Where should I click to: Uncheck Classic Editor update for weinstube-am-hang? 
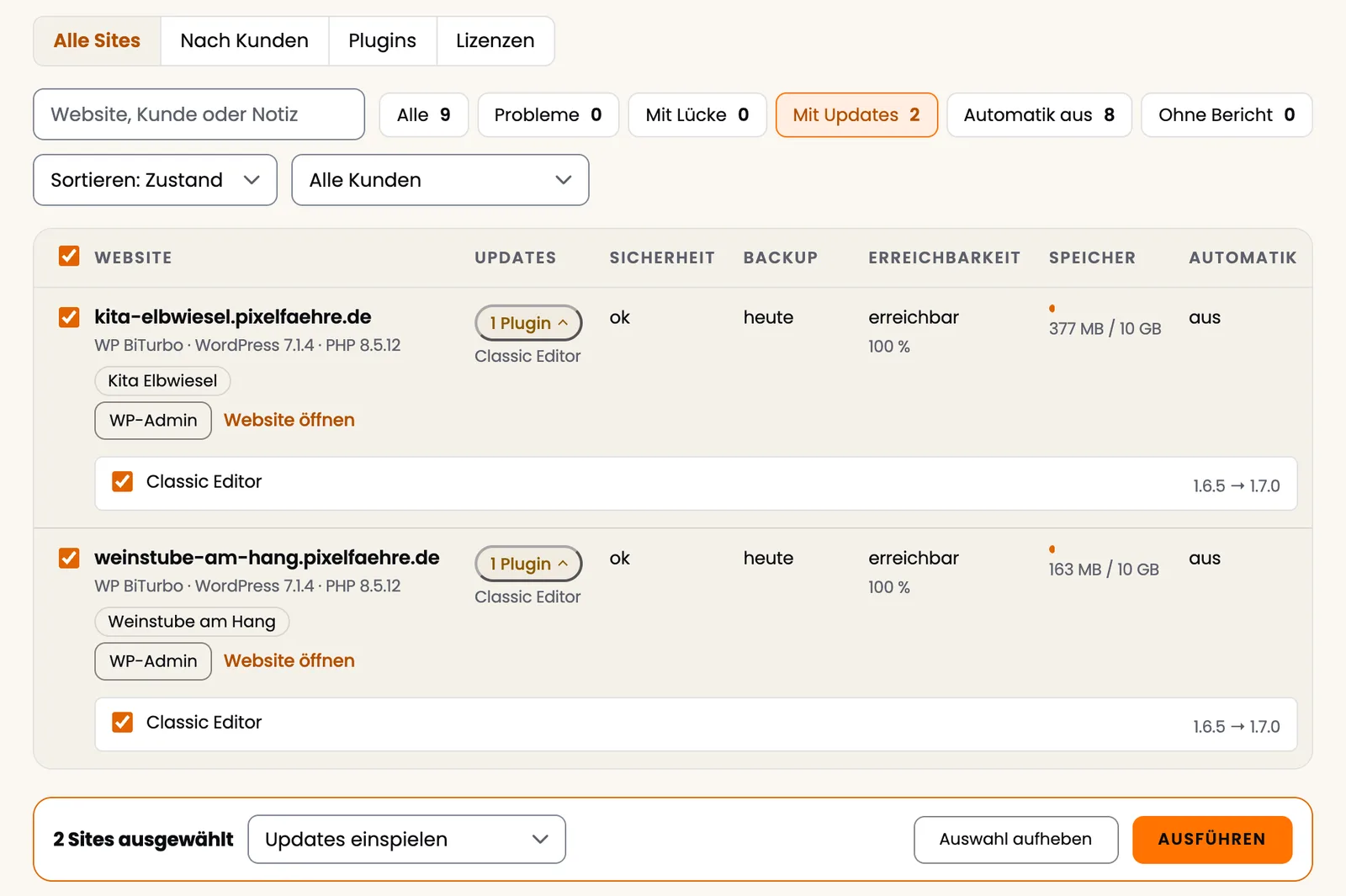click(123, 722)
